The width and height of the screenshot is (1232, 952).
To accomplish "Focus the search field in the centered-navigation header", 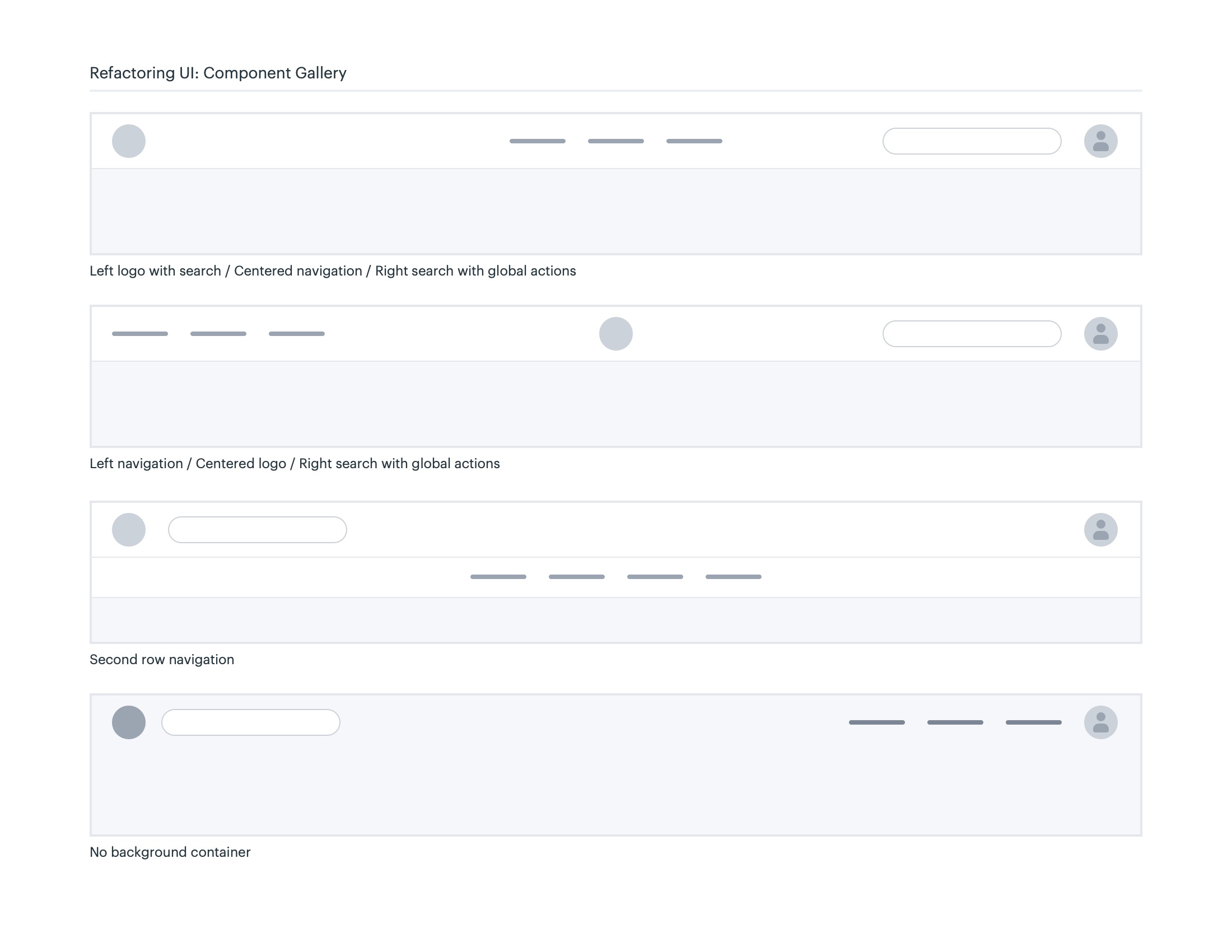I will [x=972, y=141].
